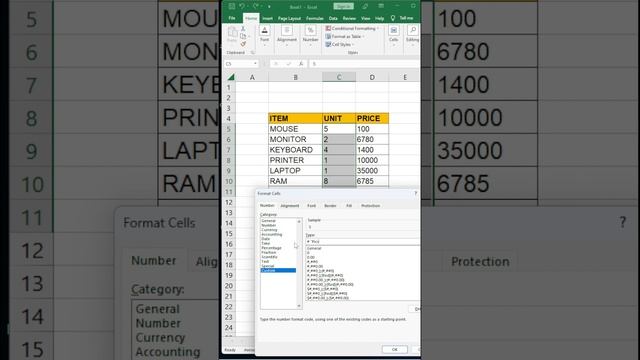Click the KEYBOARD unit cell showing 4

click(339, 150)
